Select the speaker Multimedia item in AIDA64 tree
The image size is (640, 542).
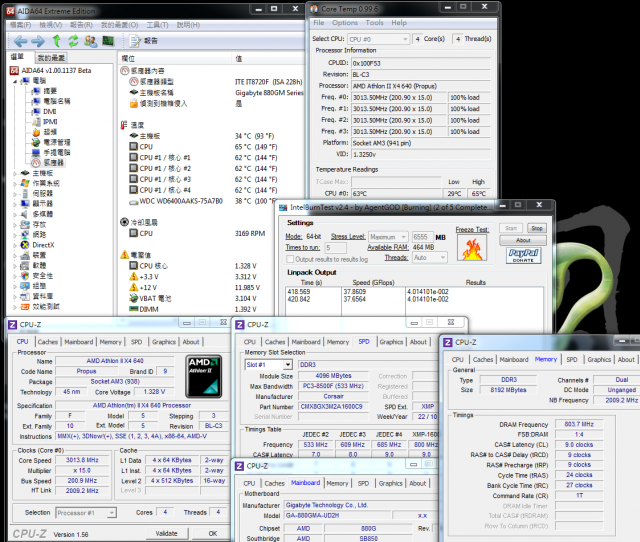37,214
